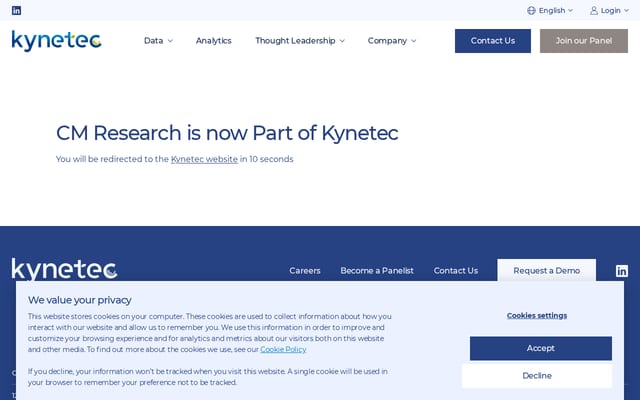This screenshot has height=400, width=640.
Task: Open the Data menu
Action: coord(158,41)
